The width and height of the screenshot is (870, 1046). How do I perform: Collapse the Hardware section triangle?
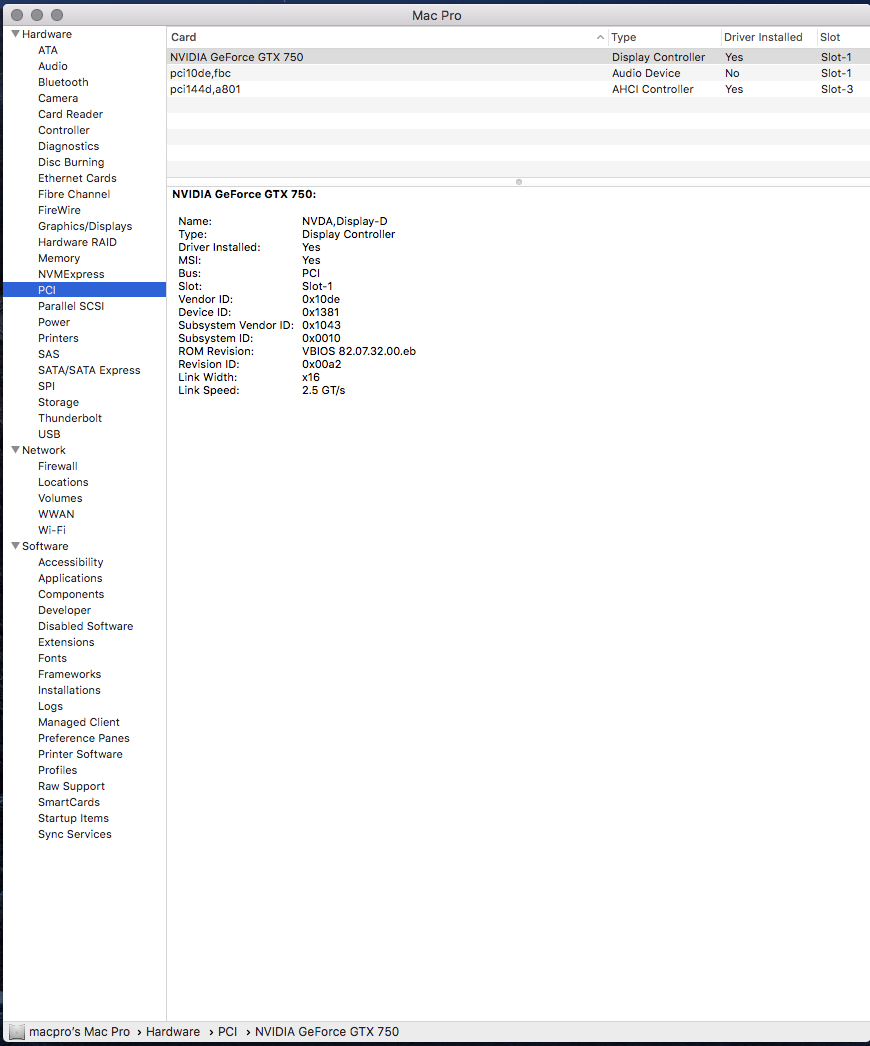(x=15, y=34)
